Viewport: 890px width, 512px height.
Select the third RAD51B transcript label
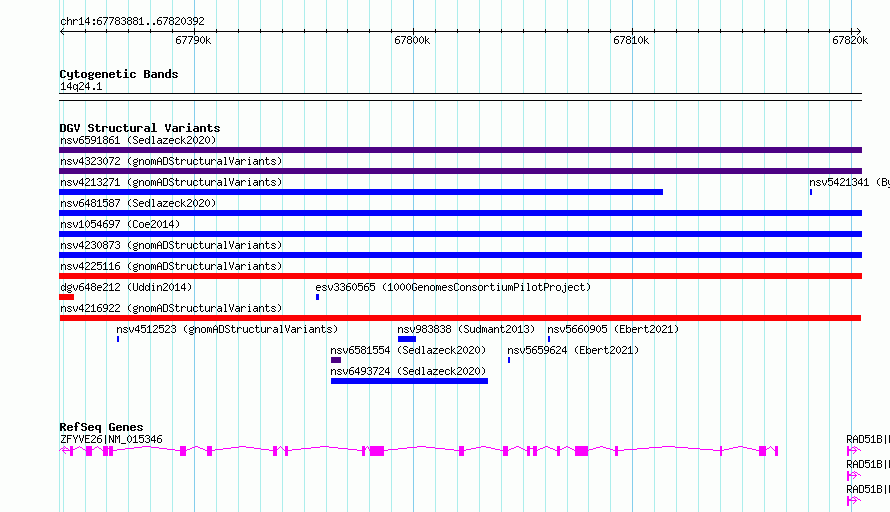pyautogui.click(x=868, y=489)
